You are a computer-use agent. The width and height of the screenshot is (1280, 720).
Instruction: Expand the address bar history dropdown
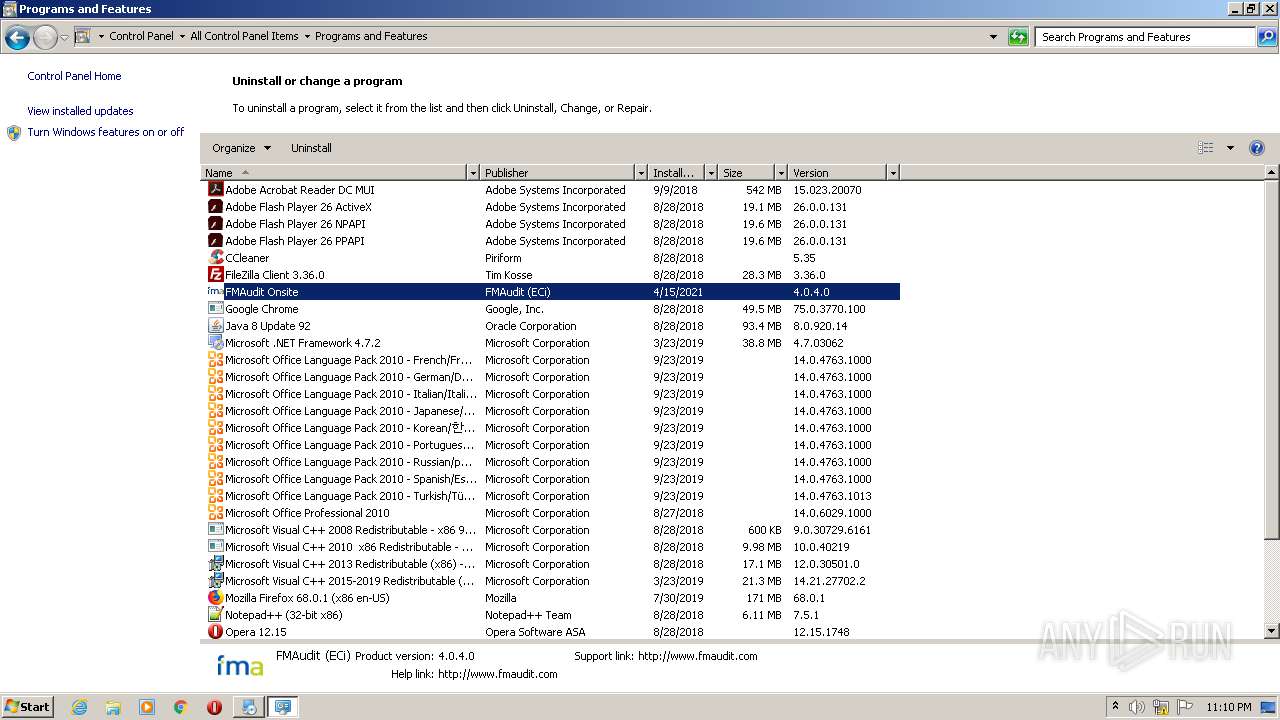click(x=993, y=37)
